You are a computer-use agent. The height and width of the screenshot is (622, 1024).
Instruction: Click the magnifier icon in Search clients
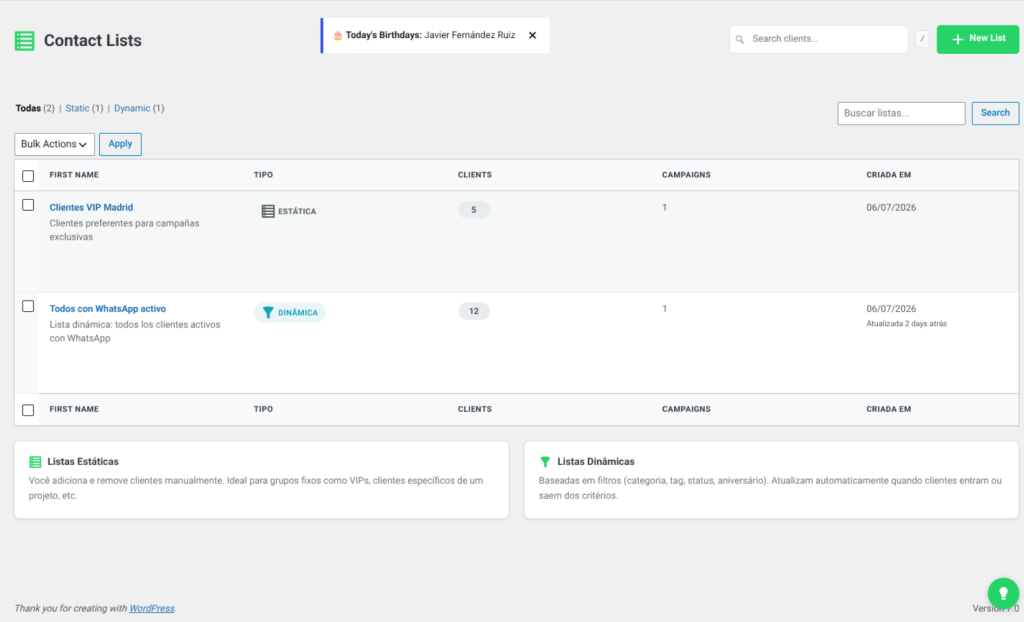coord(740,39)
